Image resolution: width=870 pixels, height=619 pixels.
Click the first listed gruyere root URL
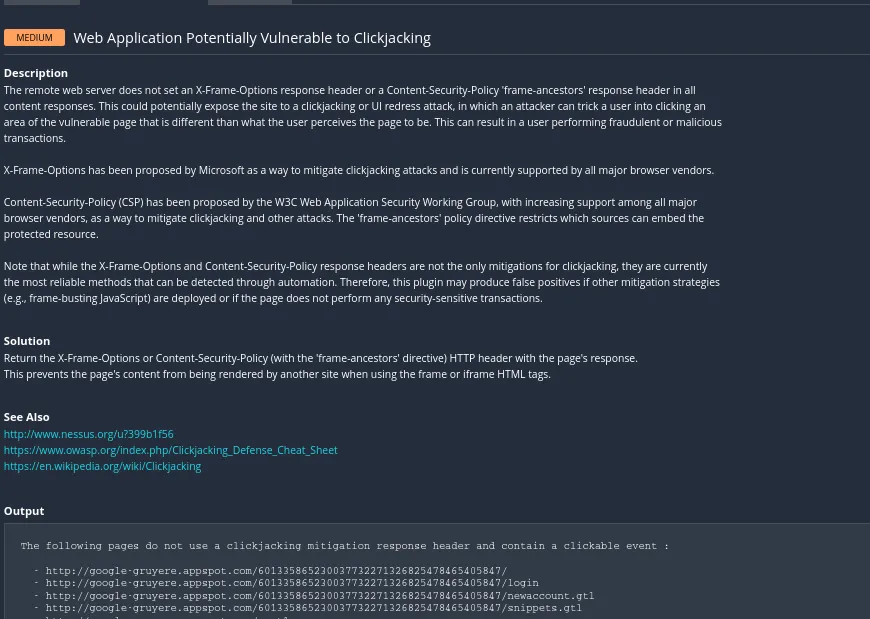pos(276,571)
